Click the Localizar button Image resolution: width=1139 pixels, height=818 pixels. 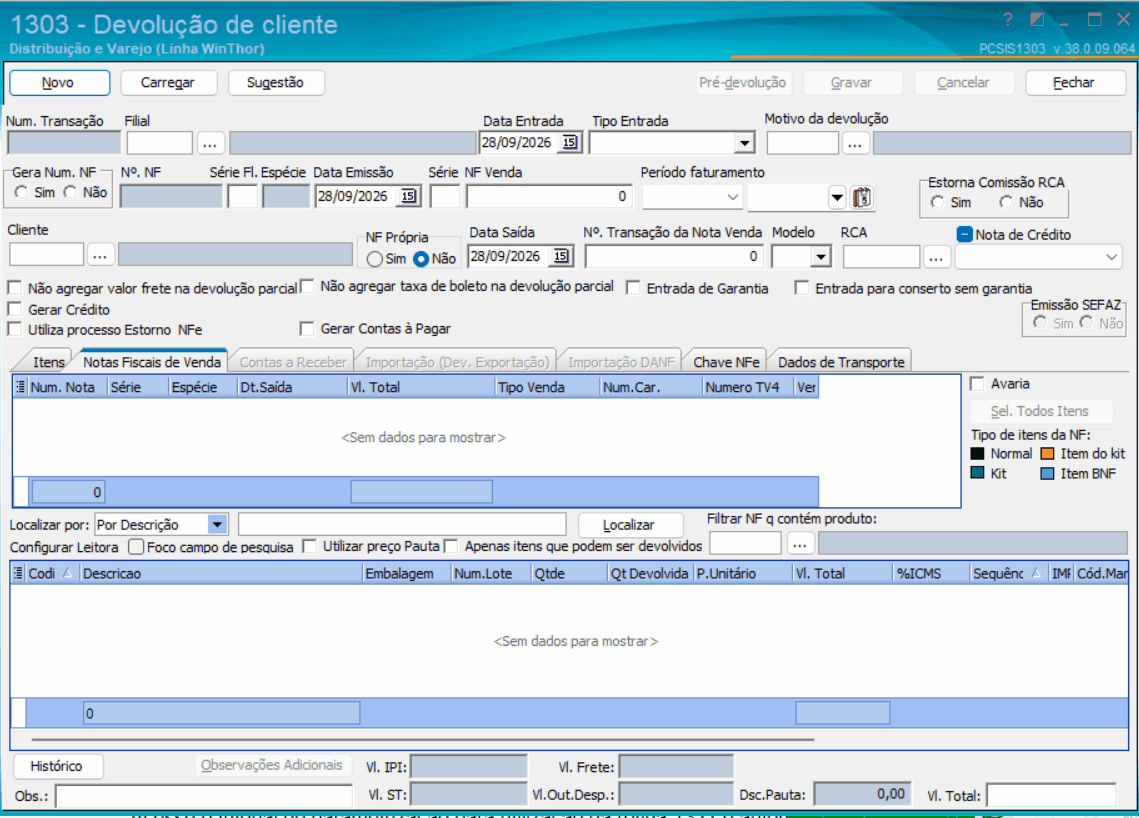[629, 525]
